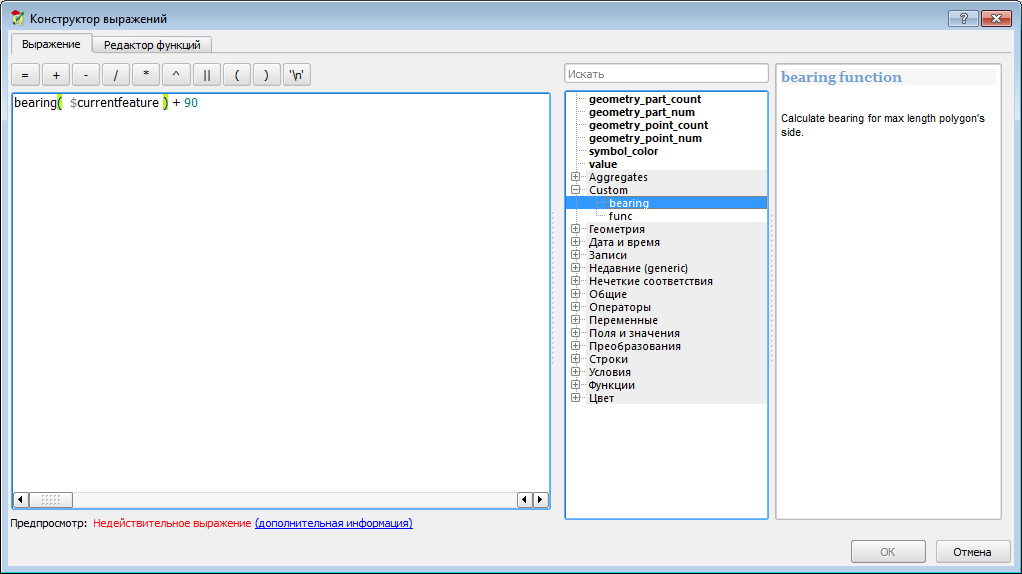Expand the Записи group

pyautogui.click(x=576, y=255)
